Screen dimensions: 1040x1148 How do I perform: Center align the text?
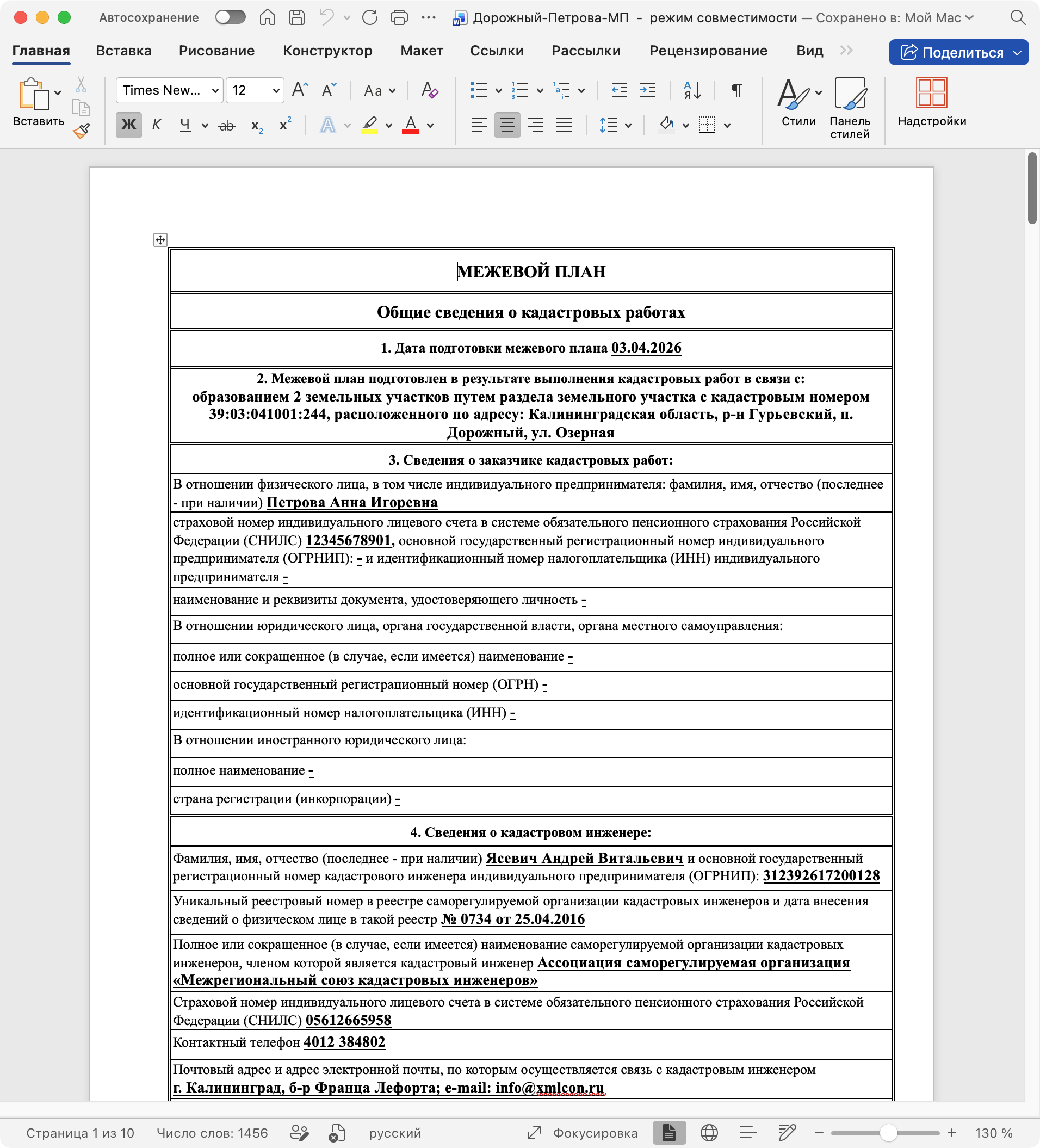(507, 125)
